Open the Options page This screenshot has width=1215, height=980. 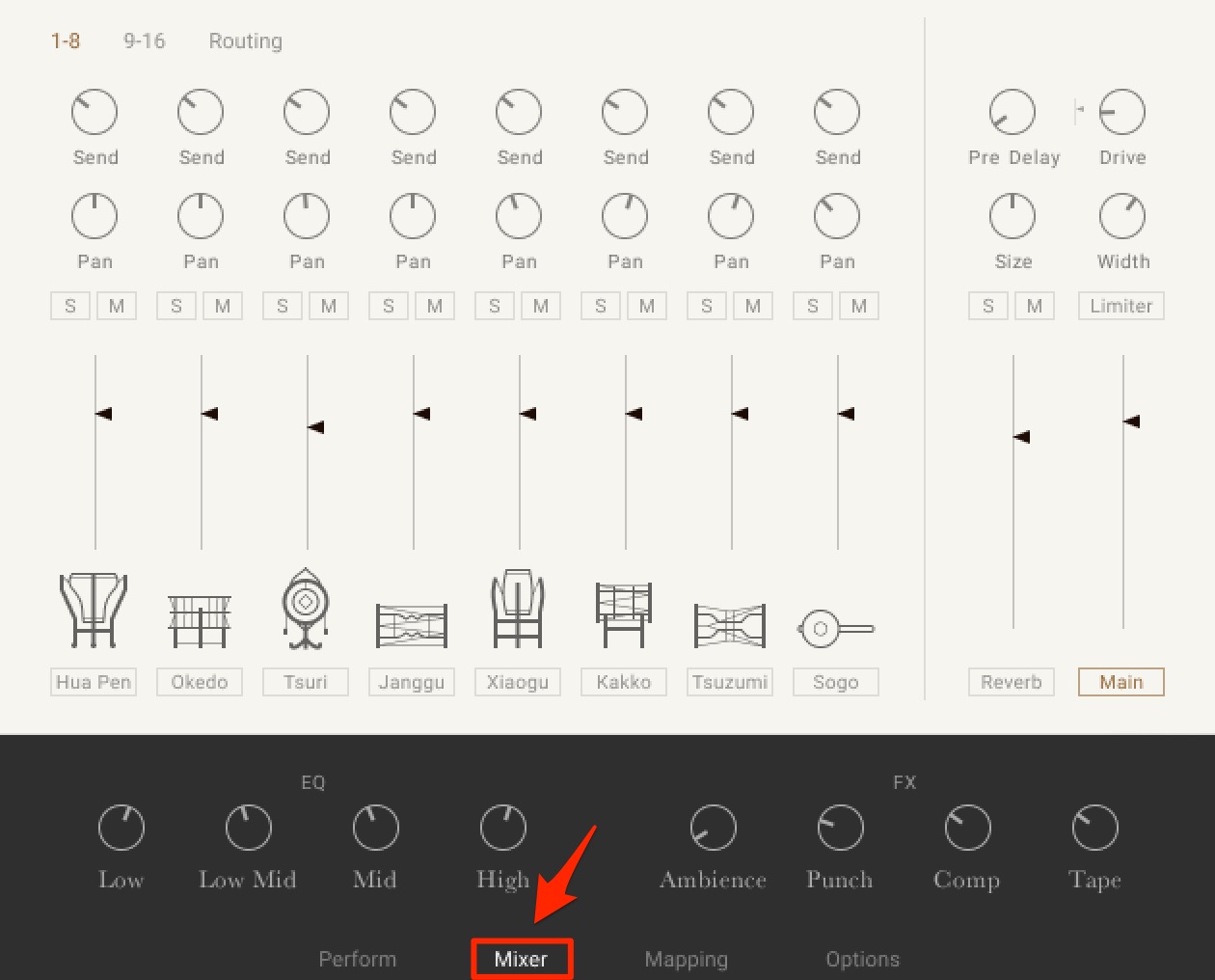tap(863, 959)
